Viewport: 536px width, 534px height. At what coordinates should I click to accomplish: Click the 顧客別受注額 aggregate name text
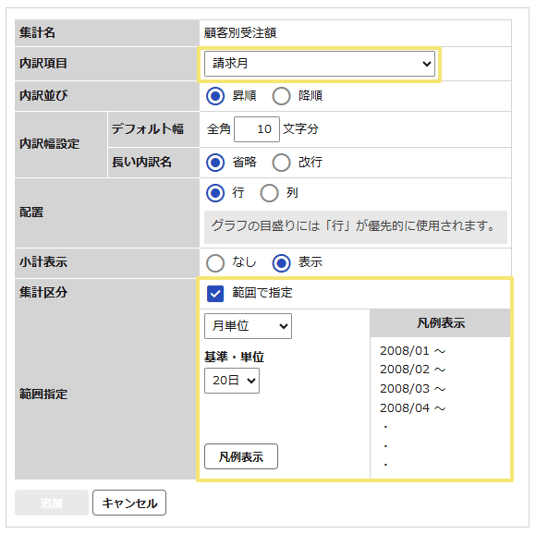tap(240, 33)
